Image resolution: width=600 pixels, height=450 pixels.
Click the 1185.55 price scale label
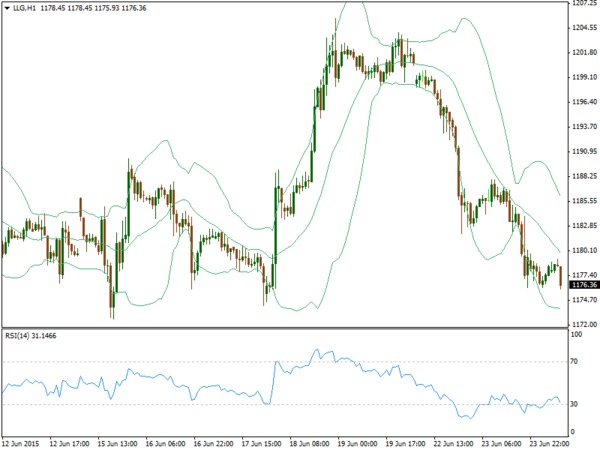(583, 201)
